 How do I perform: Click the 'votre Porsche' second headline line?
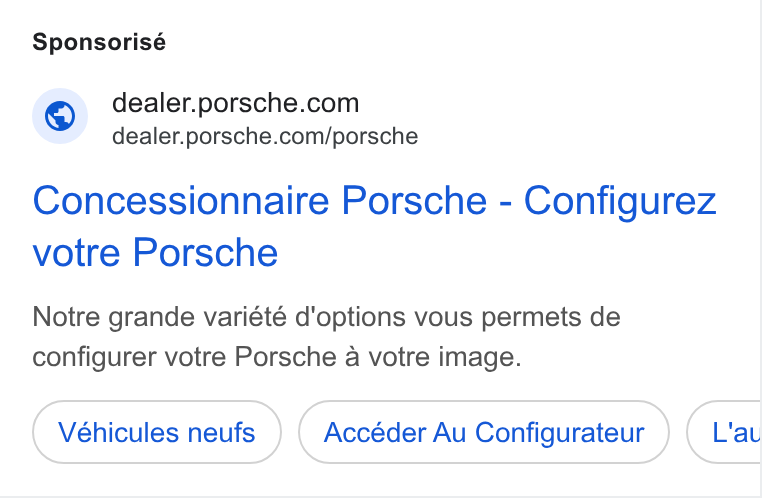tap(156, 252)
